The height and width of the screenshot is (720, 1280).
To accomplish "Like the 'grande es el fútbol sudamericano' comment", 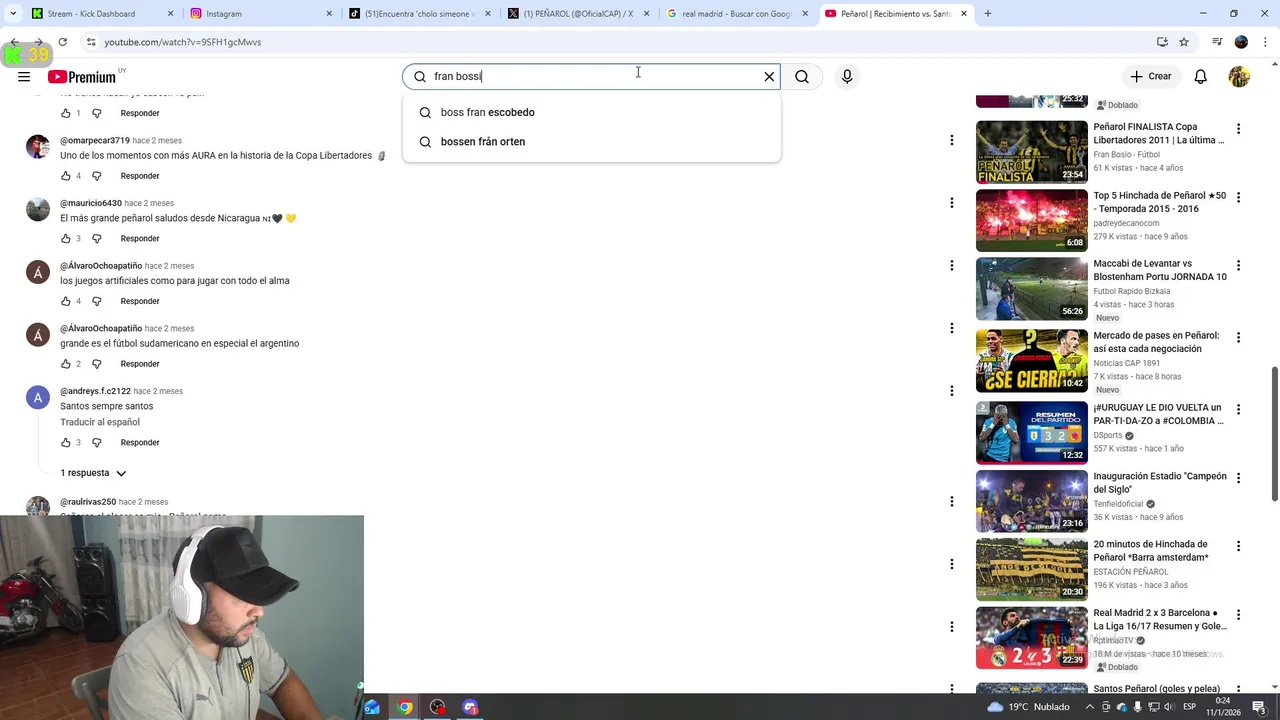I will [66, 364].
